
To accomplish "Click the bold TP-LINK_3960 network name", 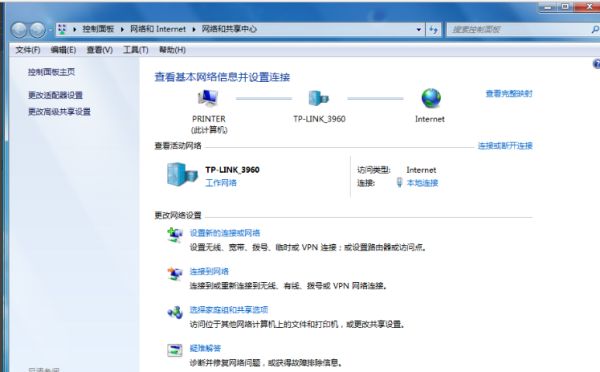I will (232, 170).
